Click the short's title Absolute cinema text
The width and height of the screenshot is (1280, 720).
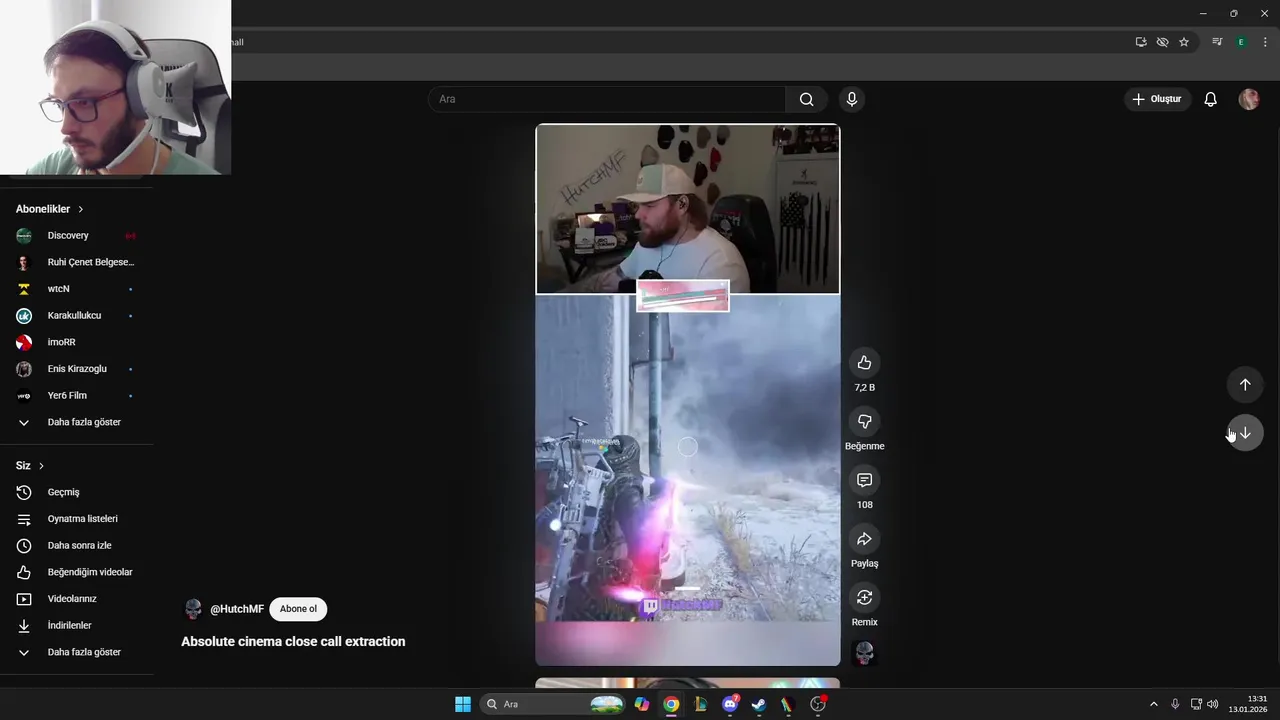pos(293,642)
